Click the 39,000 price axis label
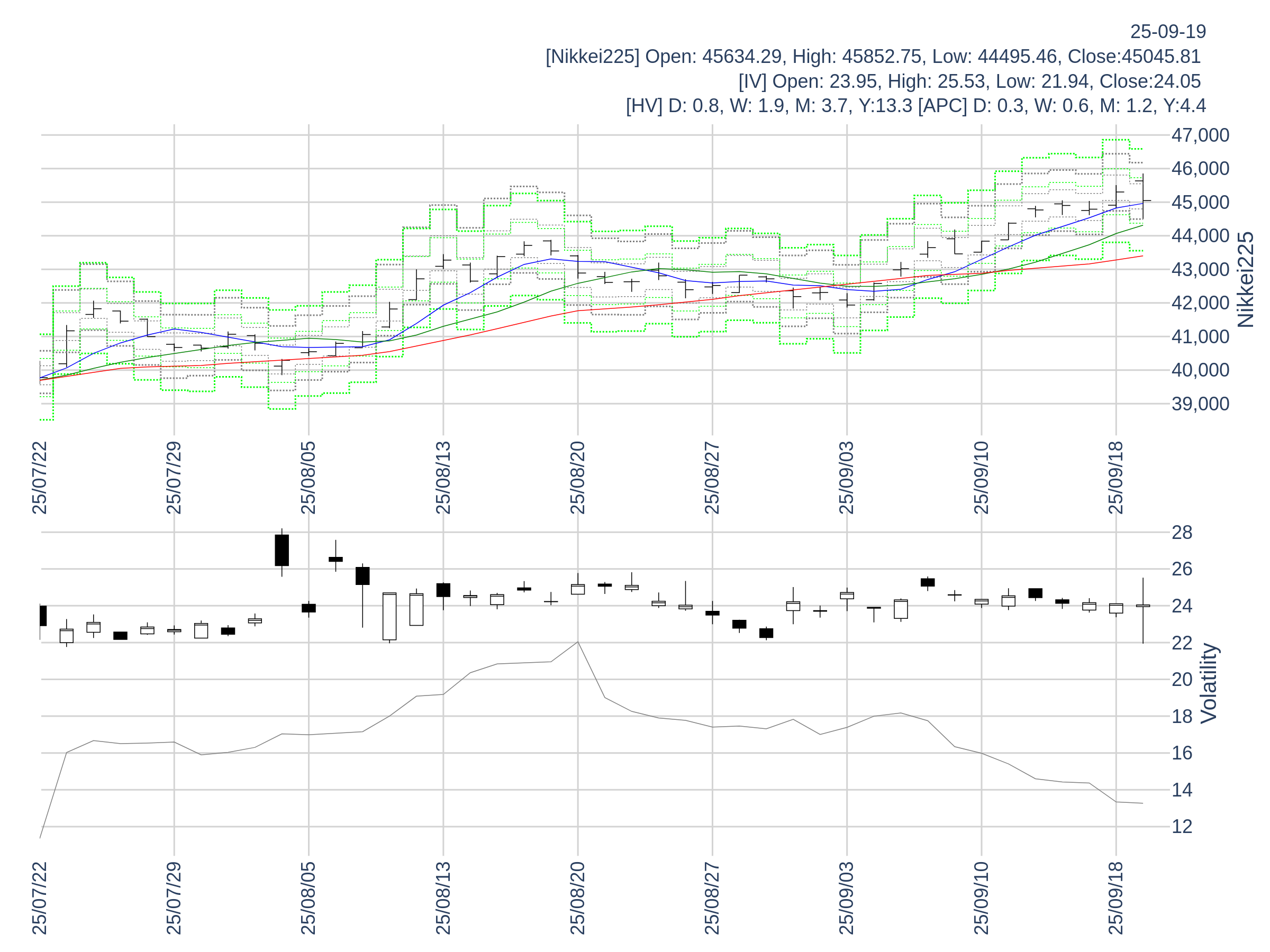This screenshot has width=1270, height=952. (1200, 404)
